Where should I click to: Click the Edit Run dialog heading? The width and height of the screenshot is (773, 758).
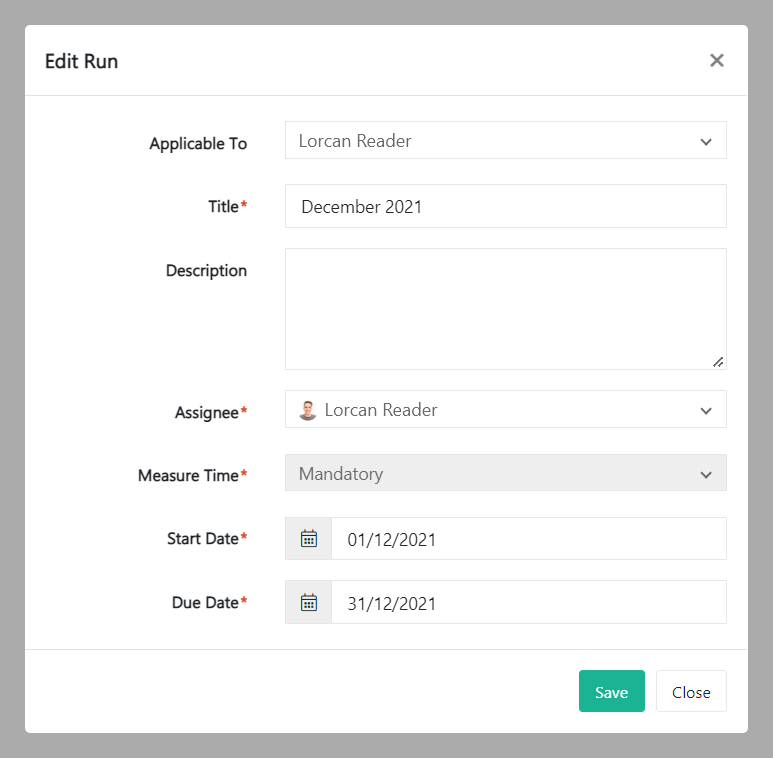[82, 61]
